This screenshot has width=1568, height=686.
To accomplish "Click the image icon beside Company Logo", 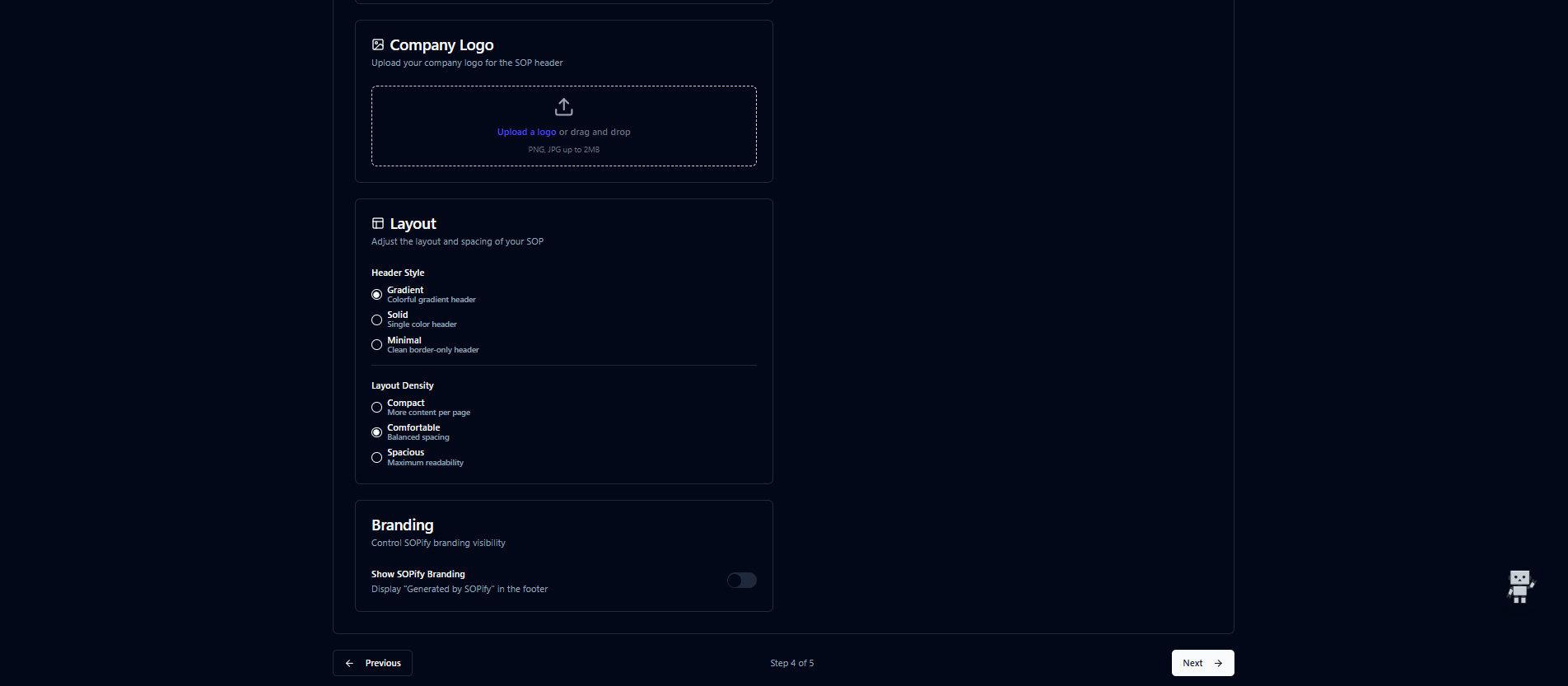I will tap(378, 44).
